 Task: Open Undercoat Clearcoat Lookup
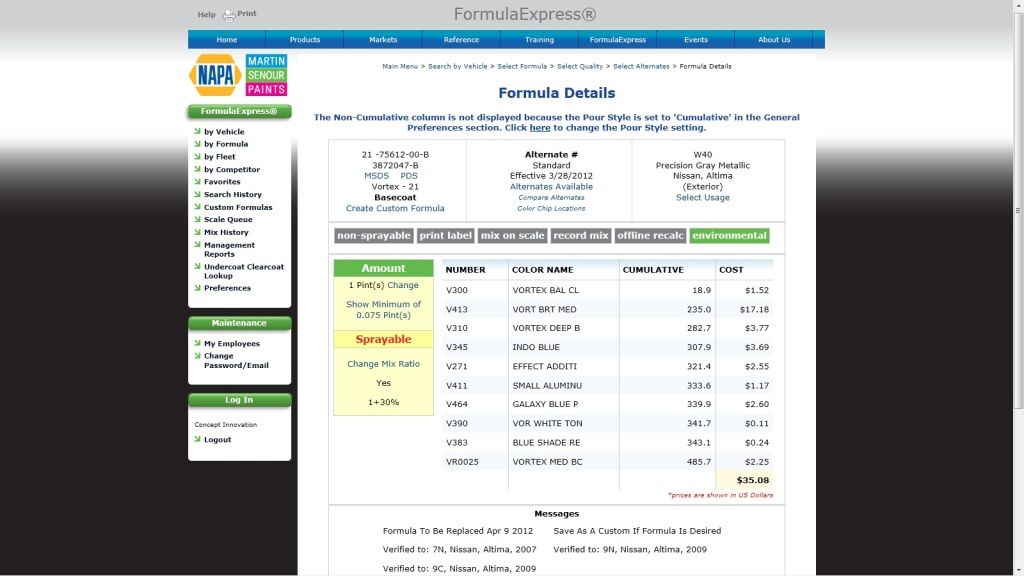pyautogui.click(x=244, y=271)
